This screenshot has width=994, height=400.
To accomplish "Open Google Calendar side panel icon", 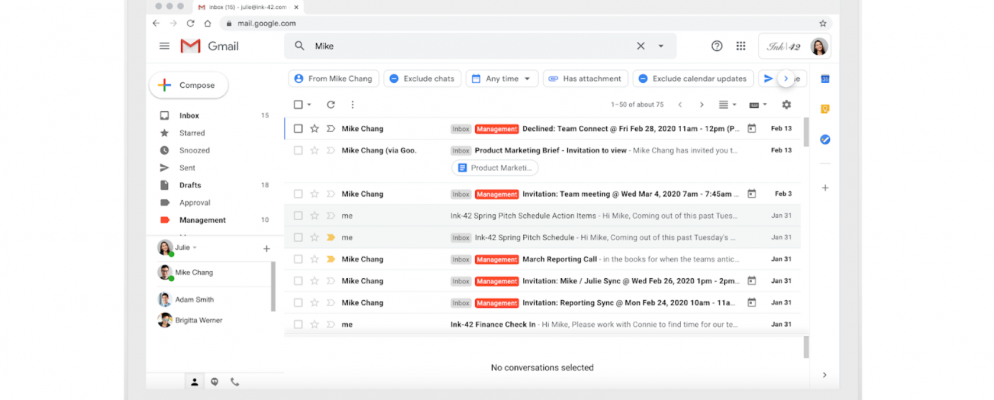I will click(825, 79).
